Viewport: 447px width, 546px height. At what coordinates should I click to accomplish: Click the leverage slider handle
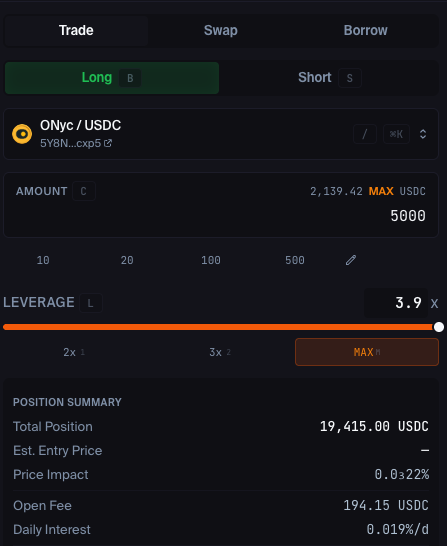pos(439,327)
